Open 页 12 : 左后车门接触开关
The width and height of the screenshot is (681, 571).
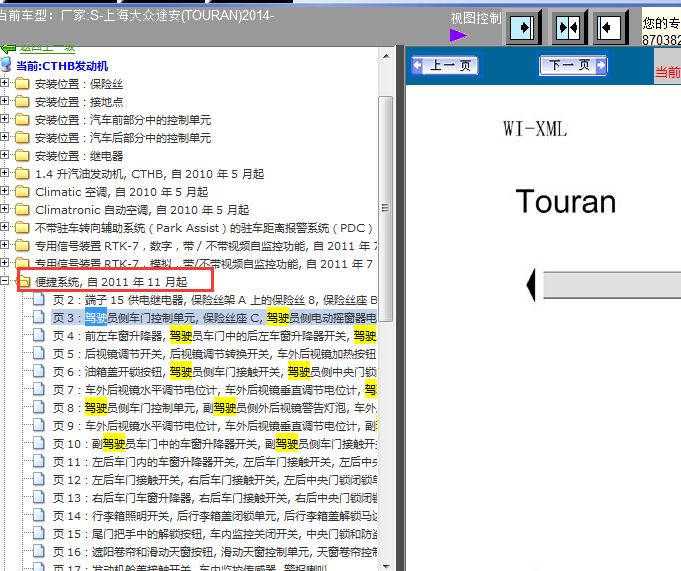[x=215, y=480]
